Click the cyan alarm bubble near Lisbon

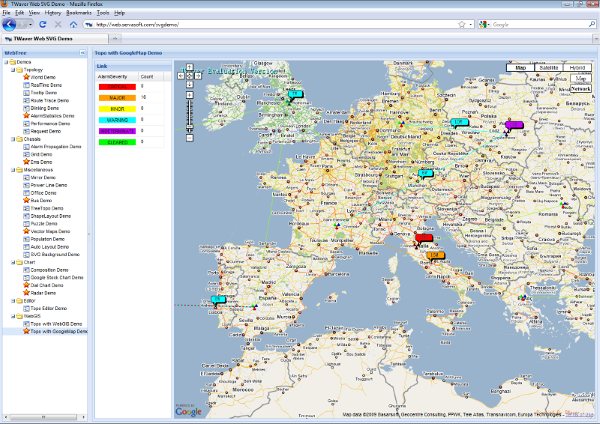coord(218,299)
